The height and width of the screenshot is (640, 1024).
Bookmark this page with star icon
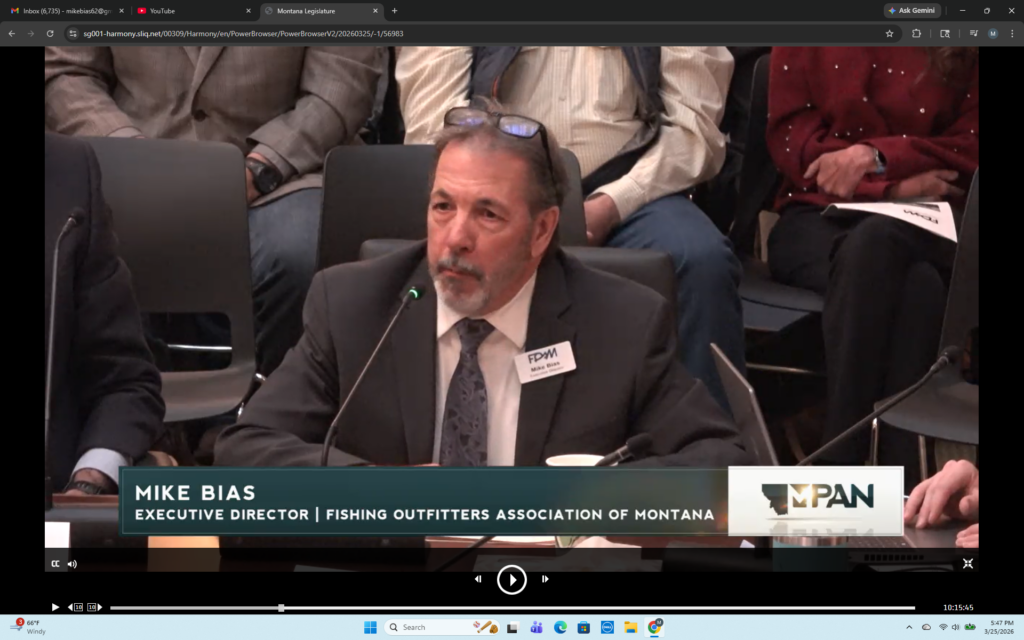(889, 33)
